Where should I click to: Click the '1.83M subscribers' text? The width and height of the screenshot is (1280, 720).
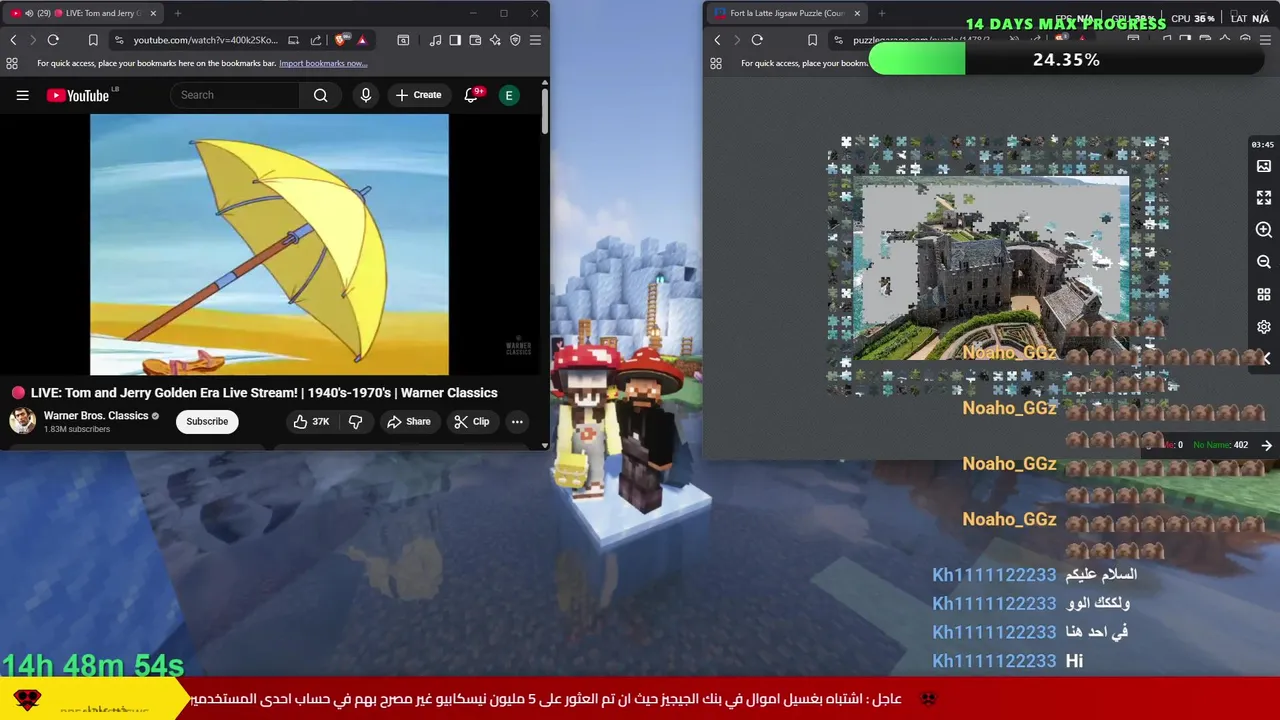[77, 430]
